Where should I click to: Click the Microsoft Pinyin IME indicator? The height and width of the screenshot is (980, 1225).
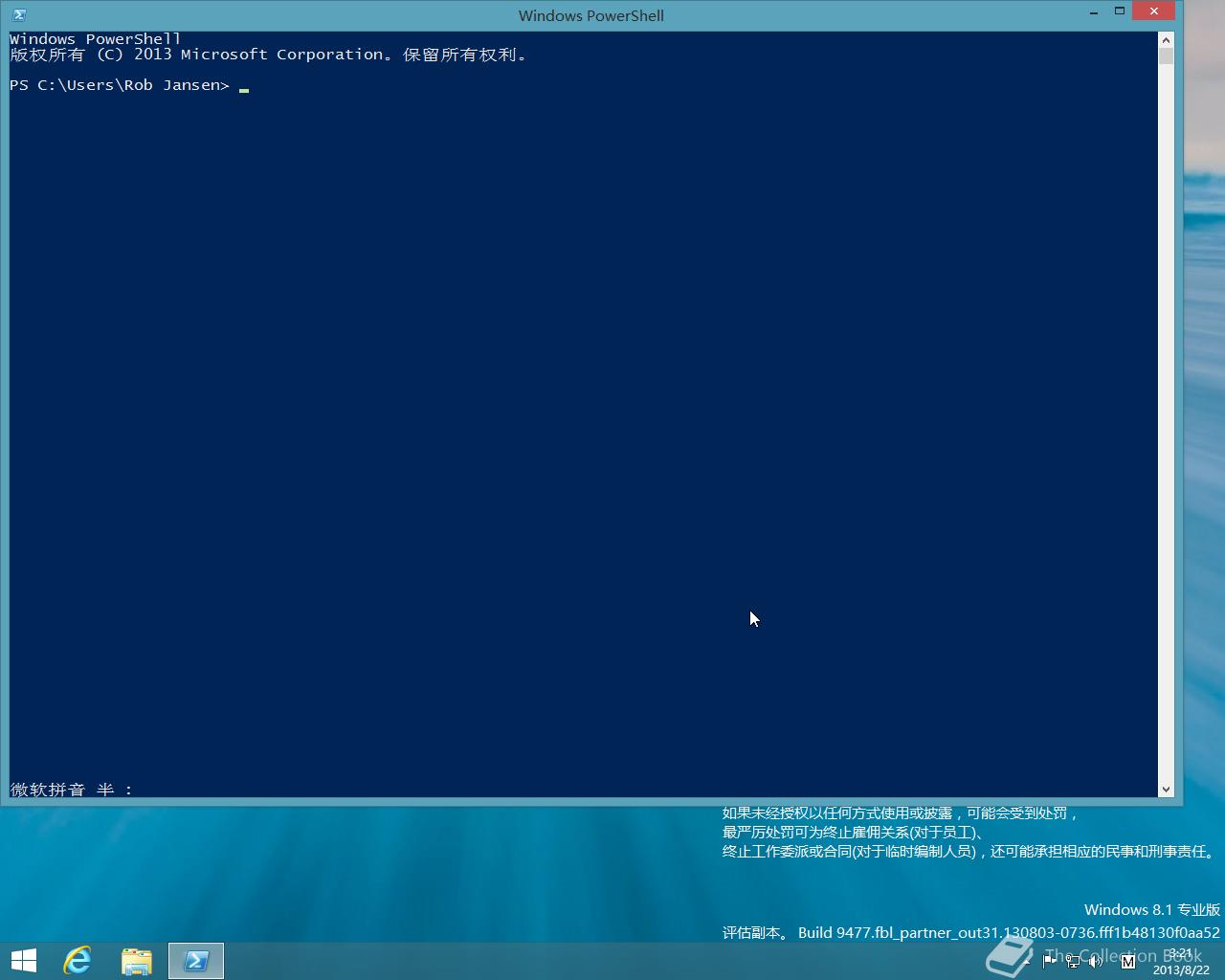pos(1128,961)
